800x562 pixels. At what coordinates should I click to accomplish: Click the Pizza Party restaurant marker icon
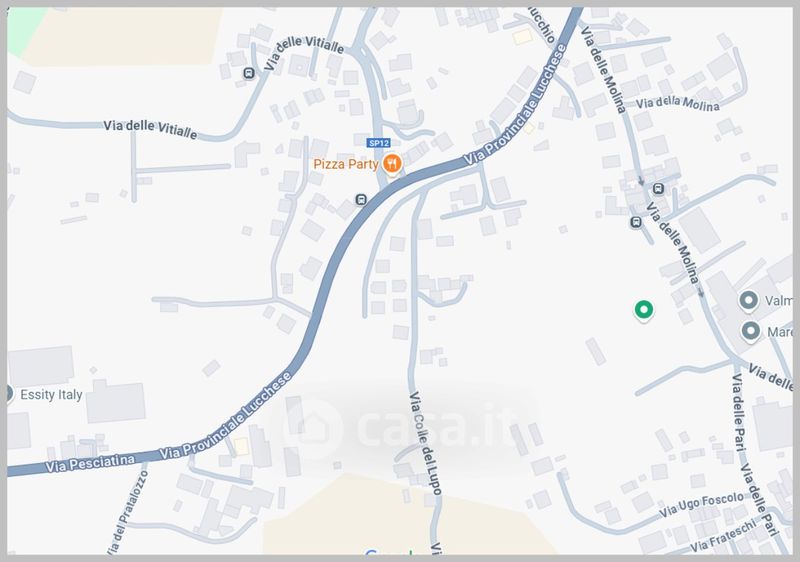click(x=392, y=164)
